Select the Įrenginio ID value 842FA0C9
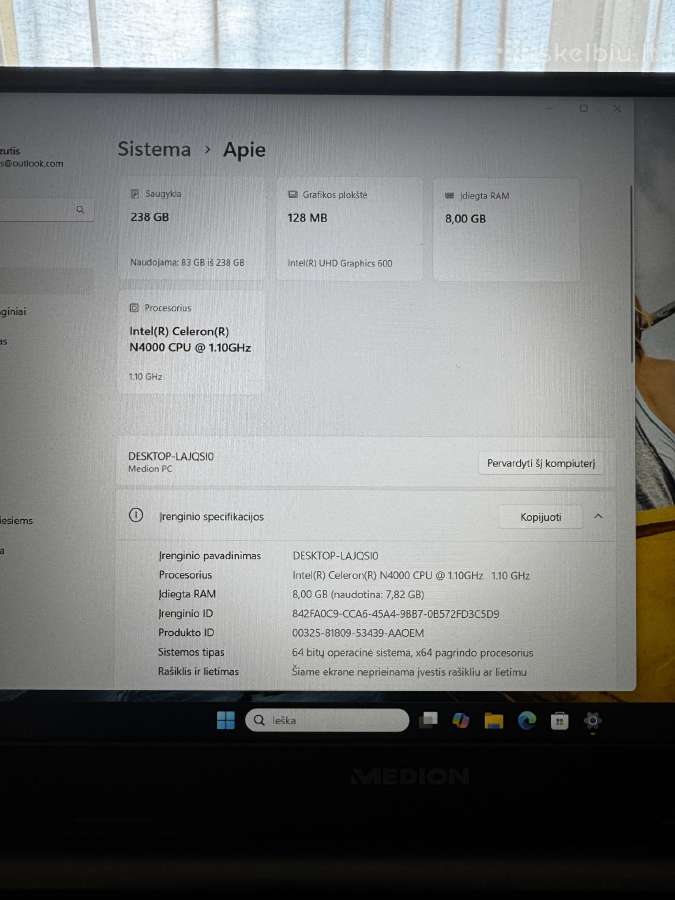This screenshot has width=675, height=900. coord(395,614)
